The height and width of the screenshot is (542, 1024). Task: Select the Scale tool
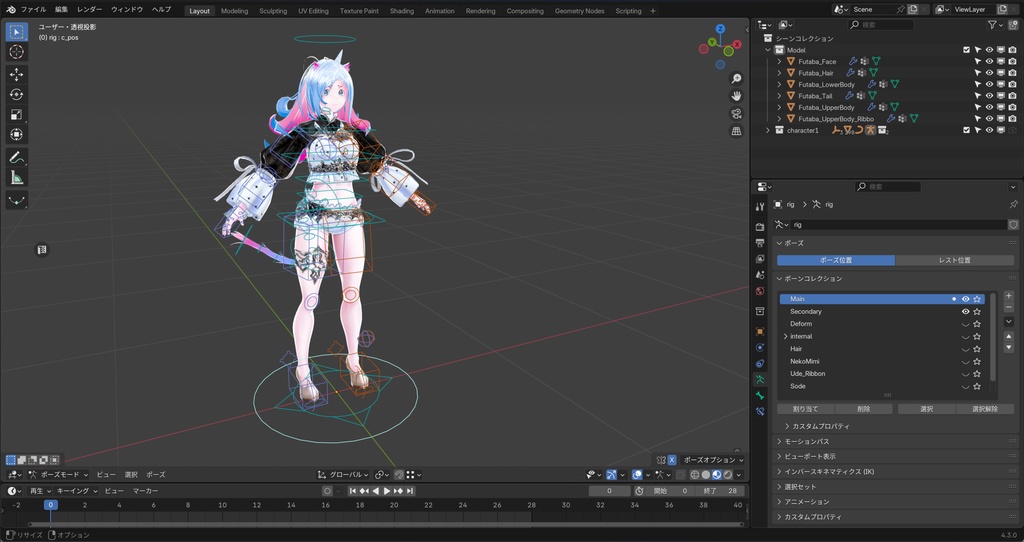17,115
